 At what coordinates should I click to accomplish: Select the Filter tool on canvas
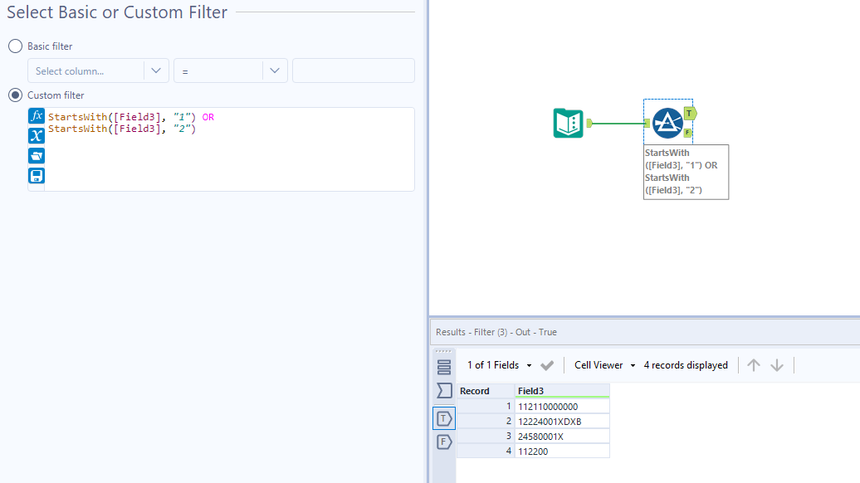point(667,123)
